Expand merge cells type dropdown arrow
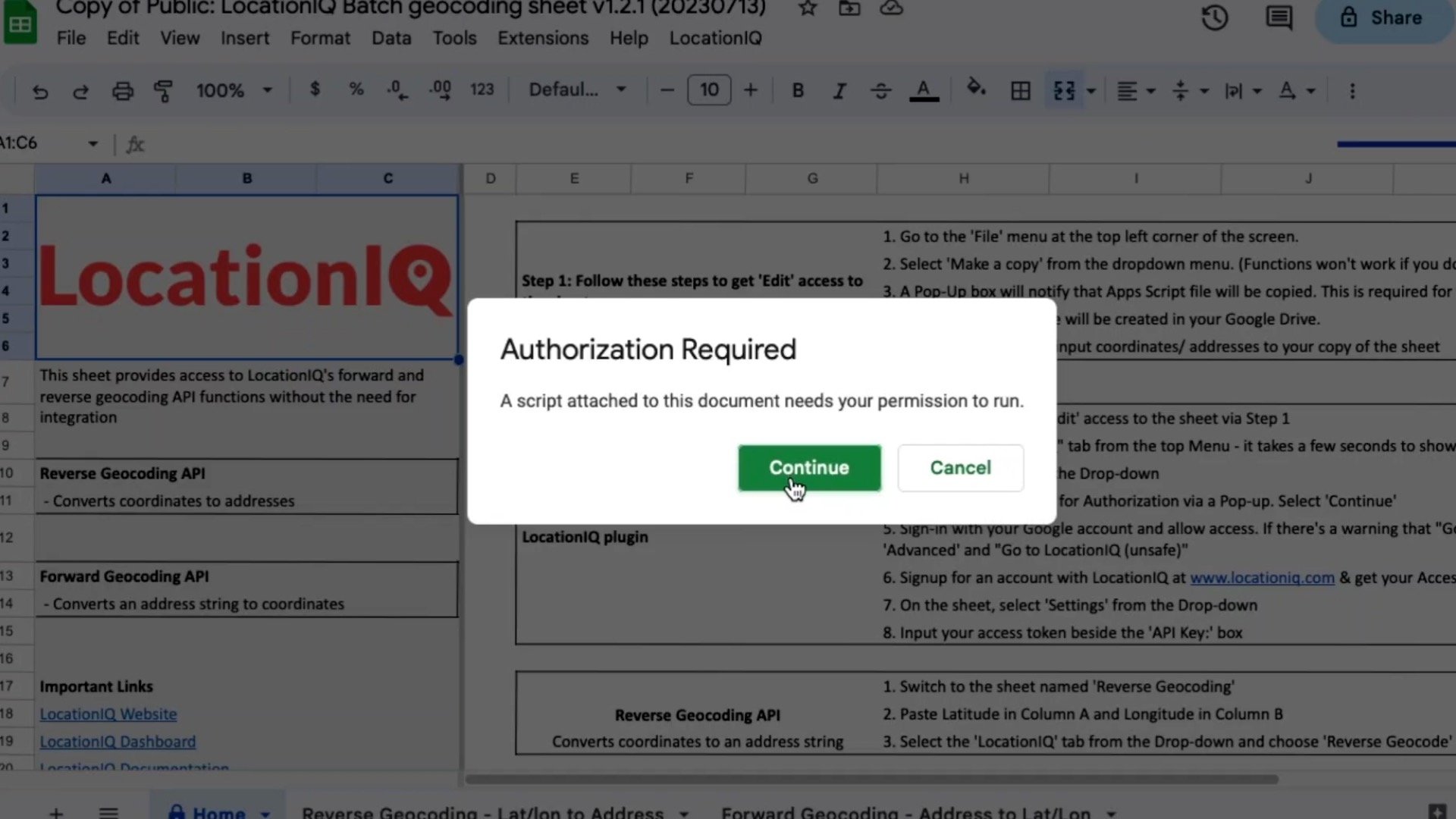The height and width of the screenshot is (819, 1456). pos(1091,91)
